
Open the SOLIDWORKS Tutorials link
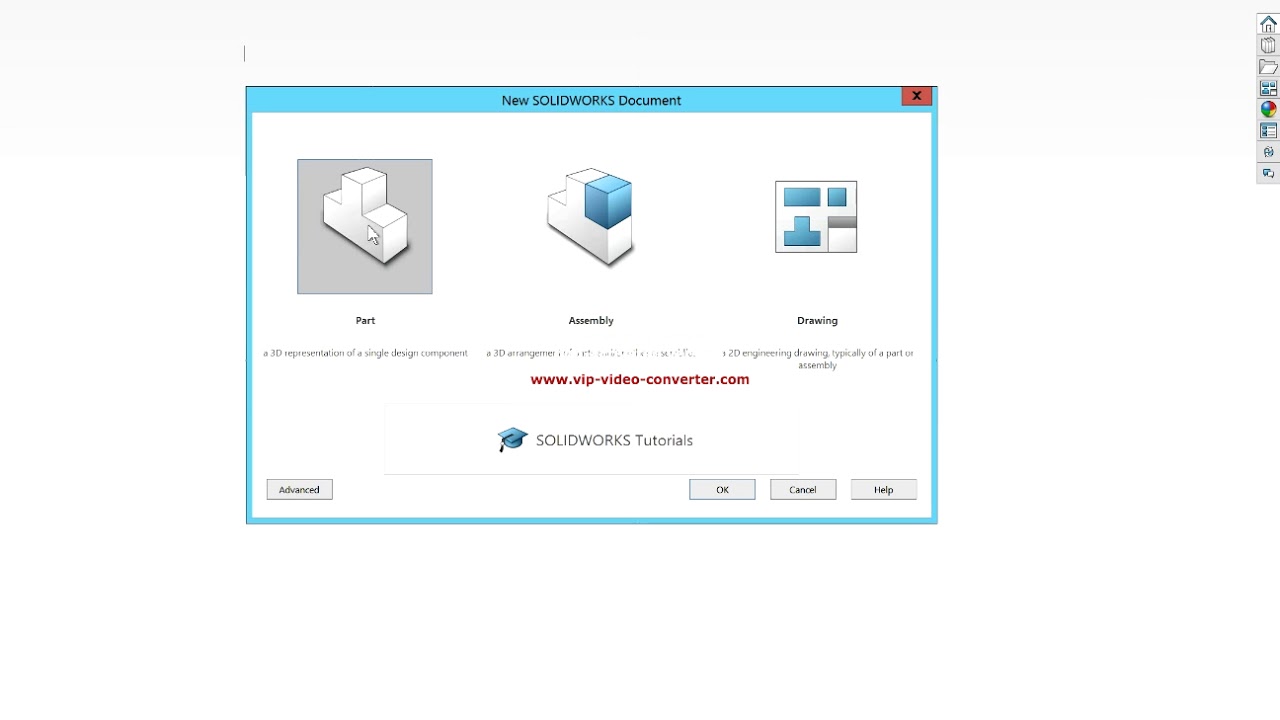click(595, 440)
